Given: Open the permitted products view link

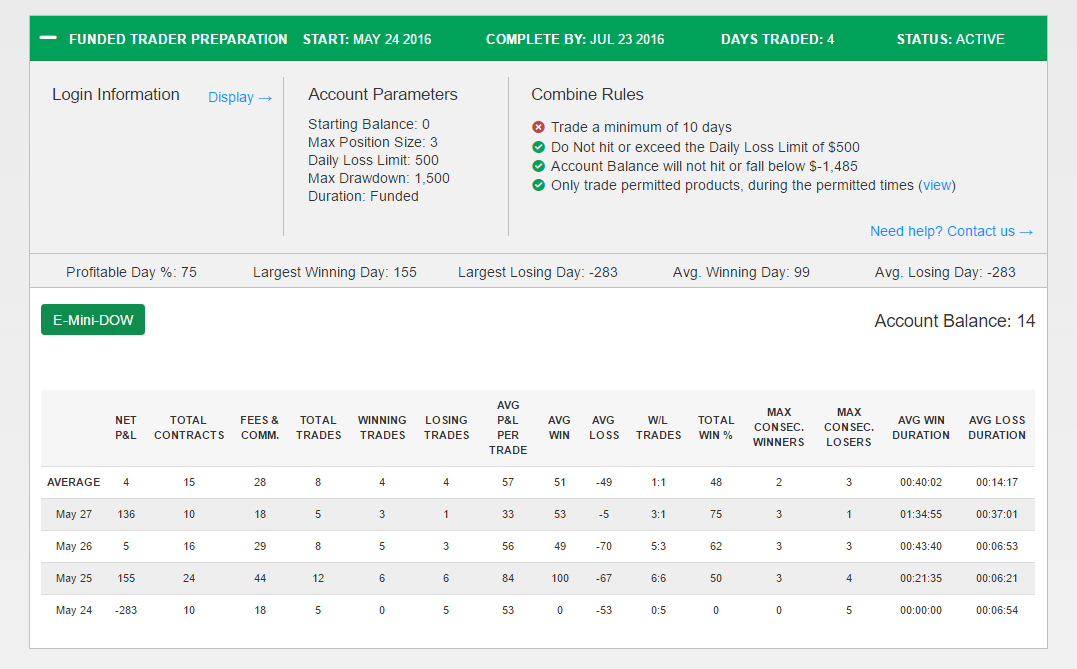Looking at the screenshot, I should 937,185.
